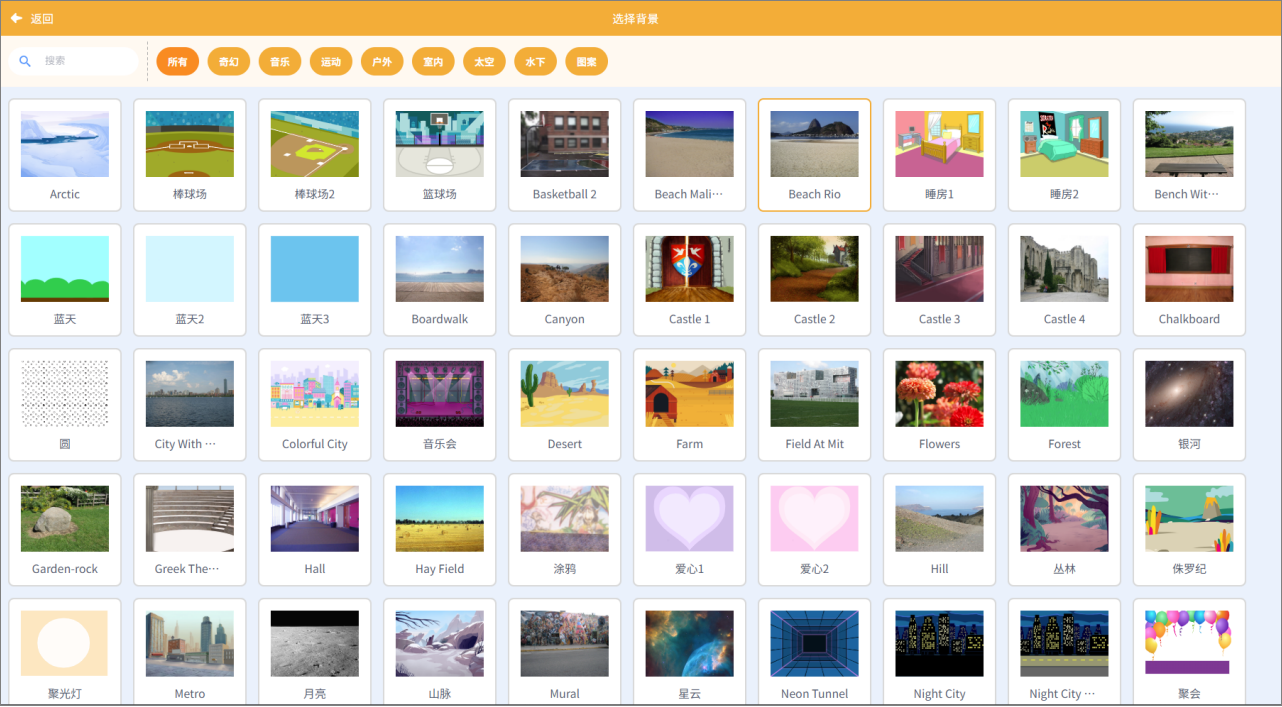Click the back arrow icon
Screen dimensions: 1282x707
[16, 18]
